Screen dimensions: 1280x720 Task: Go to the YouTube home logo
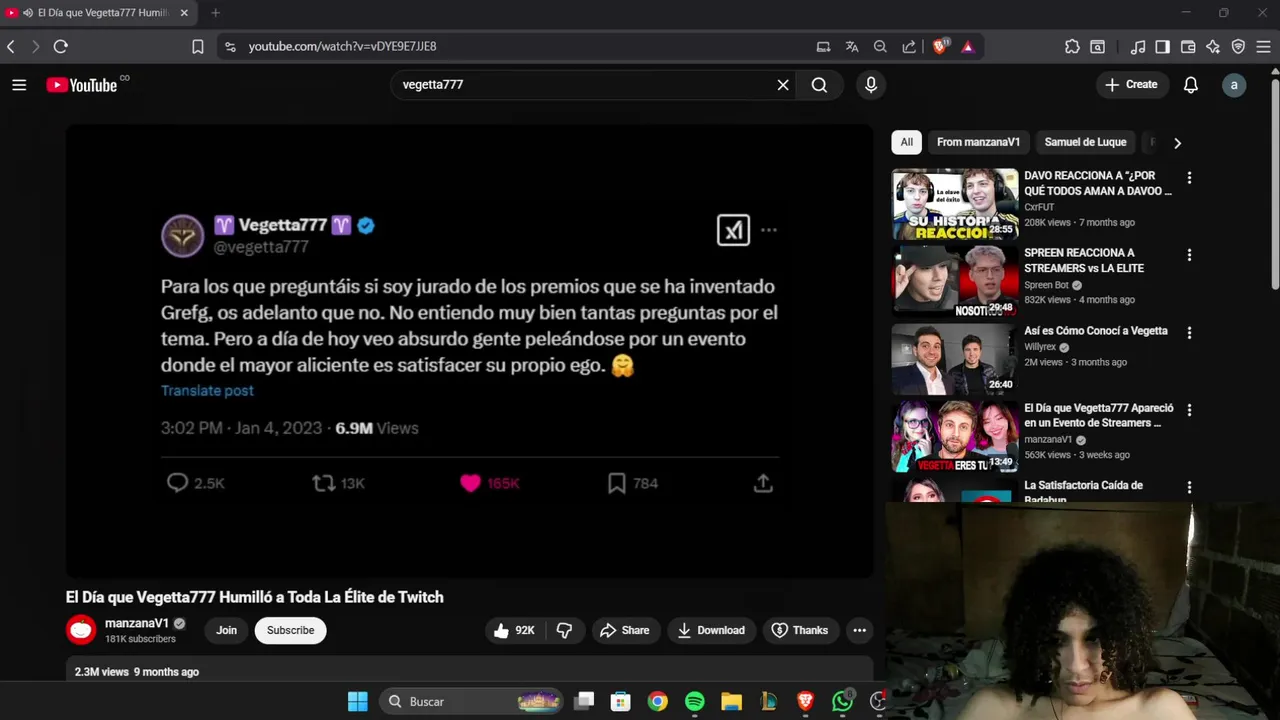82,85
